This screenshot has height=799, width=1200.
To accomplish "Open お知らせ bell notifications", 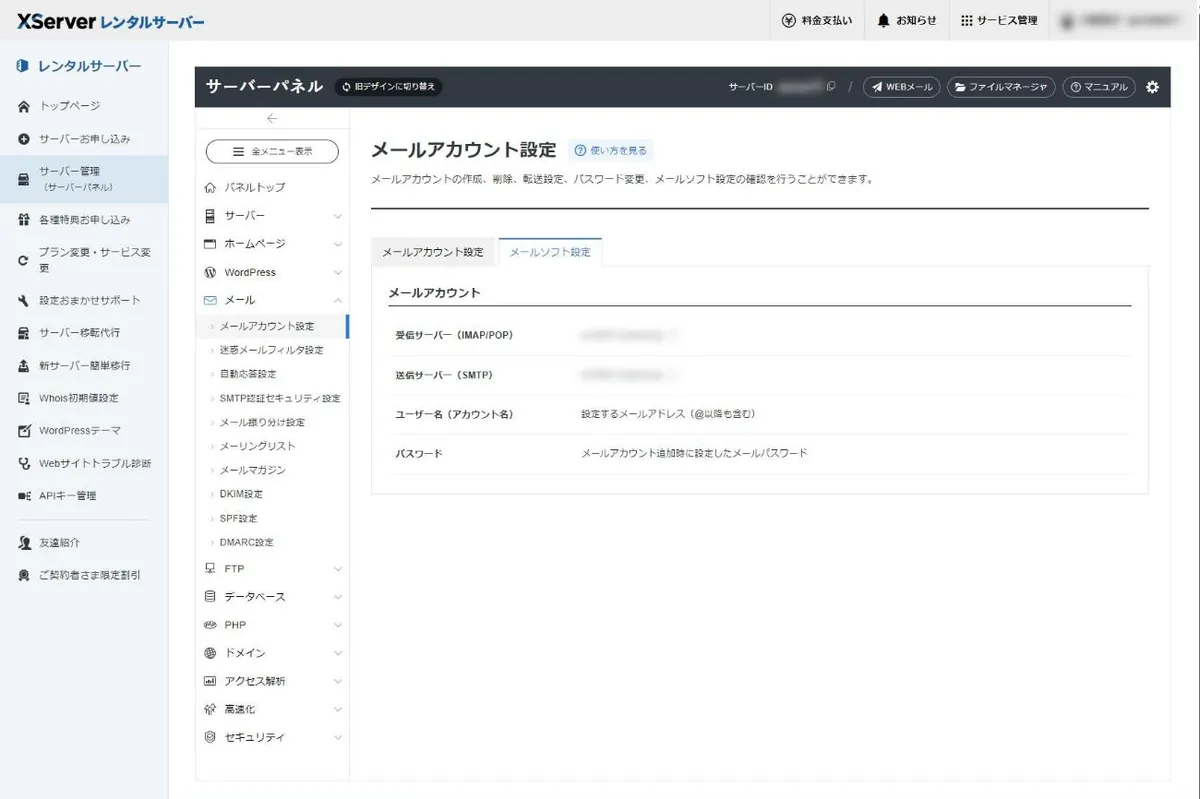I will point(907,20).
